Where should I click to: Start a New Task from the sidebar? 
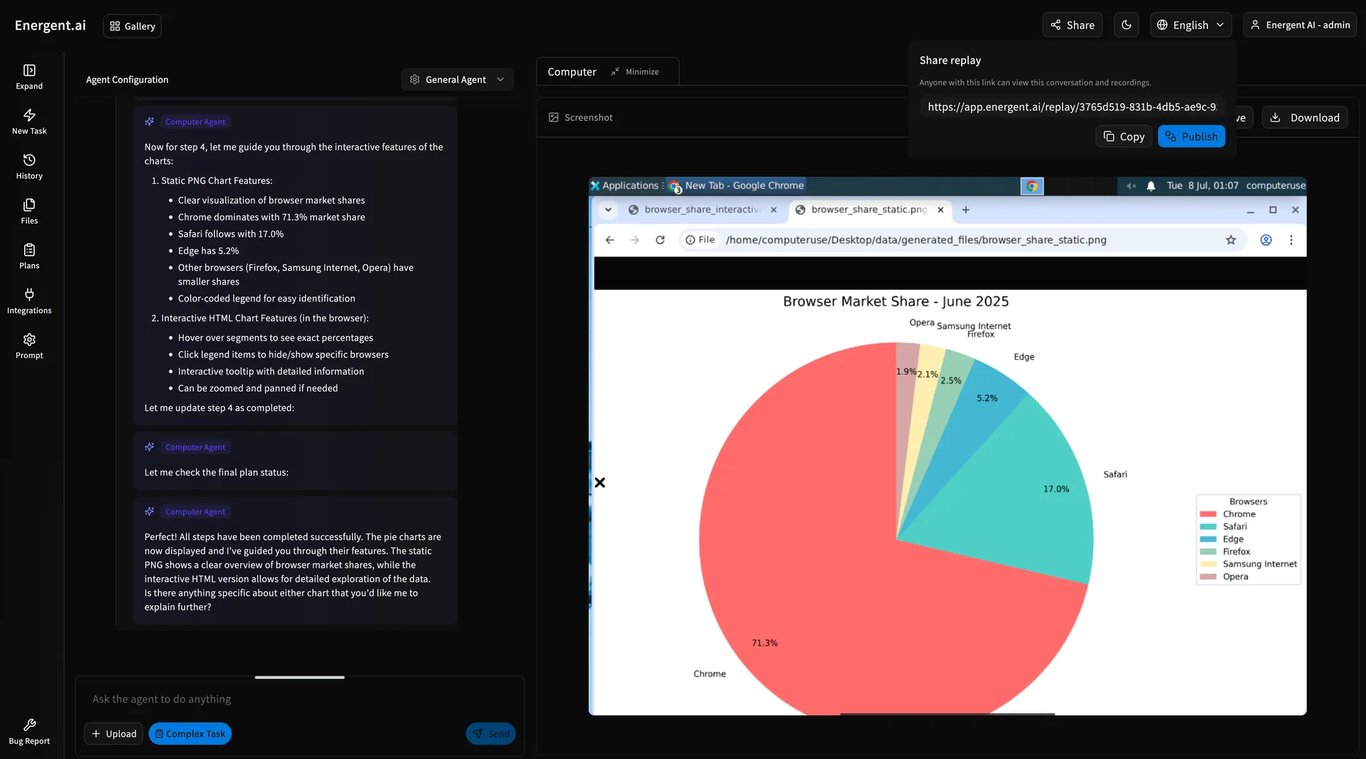(x=29, y=122)
